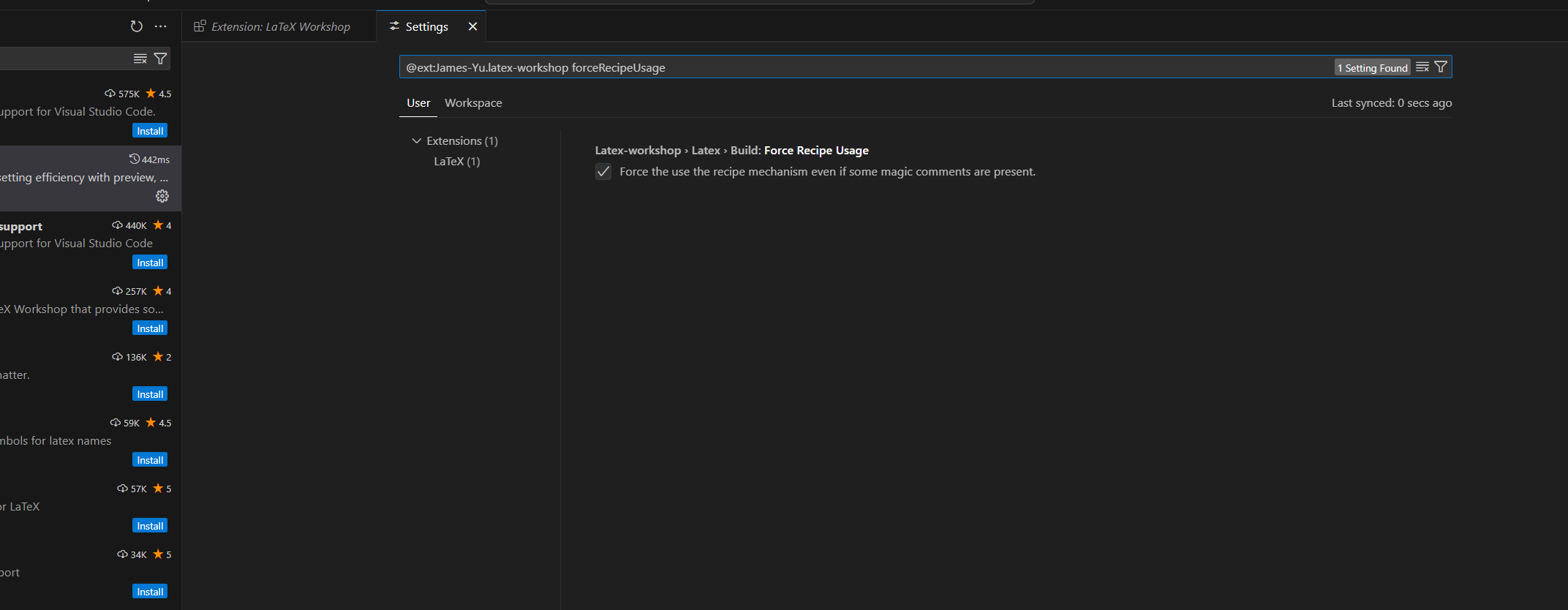Click the Settings tab sliders icon
1568x610 pixels.
click(395, 26)
